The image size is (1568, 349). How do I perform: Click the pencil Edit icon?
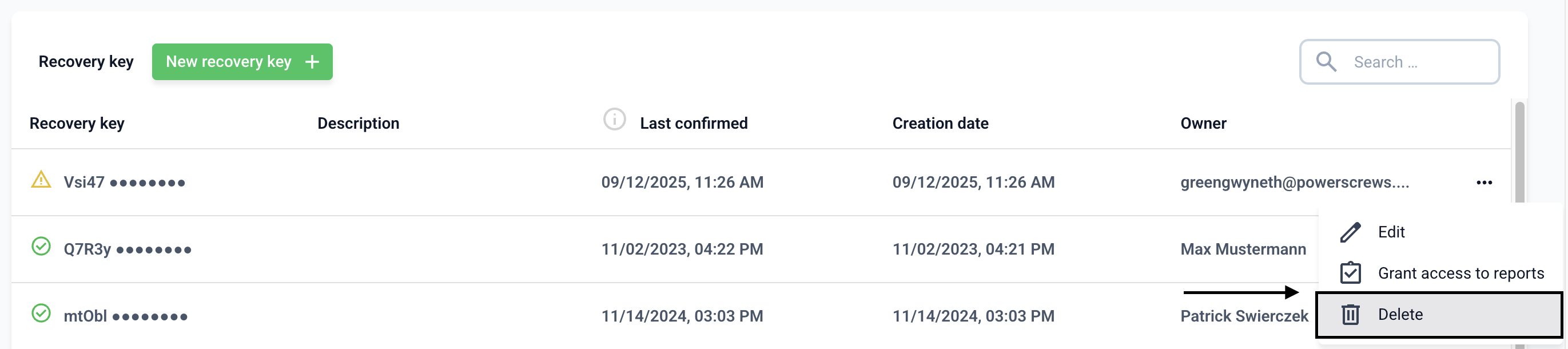pos(1350,232)
